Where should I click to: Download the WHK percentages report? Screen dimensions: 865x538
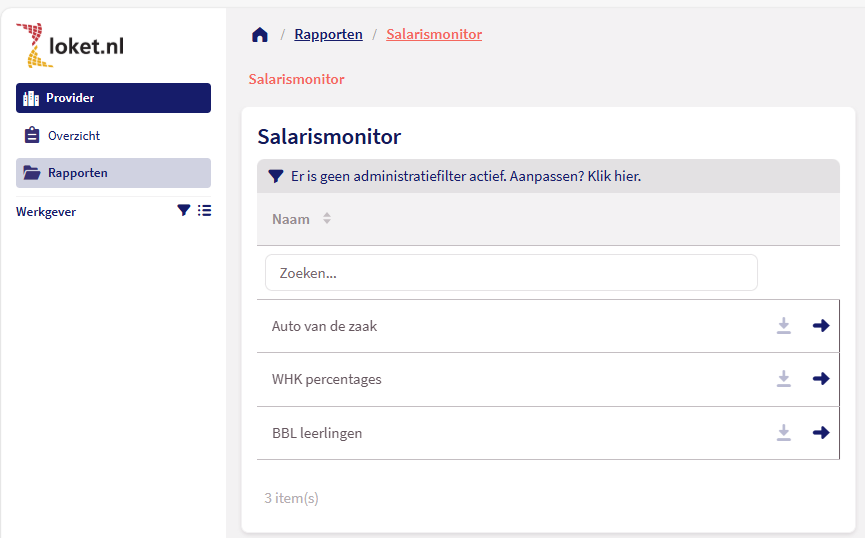click(784, 379)
